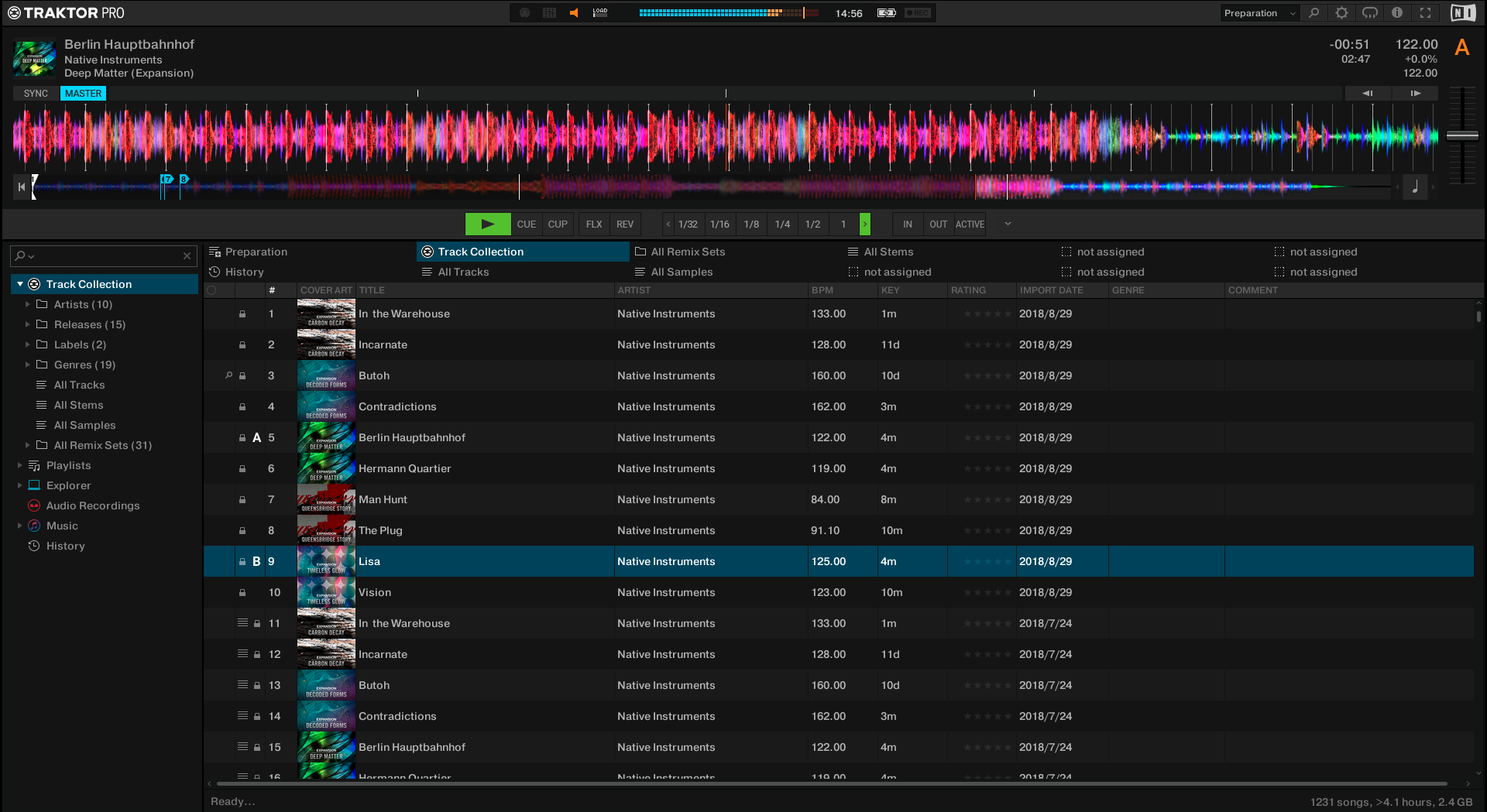This screenshot has height=812, width=1487.
Task: Click the Deck A tempo fader handle
Action: click(x=1462, y=135)
